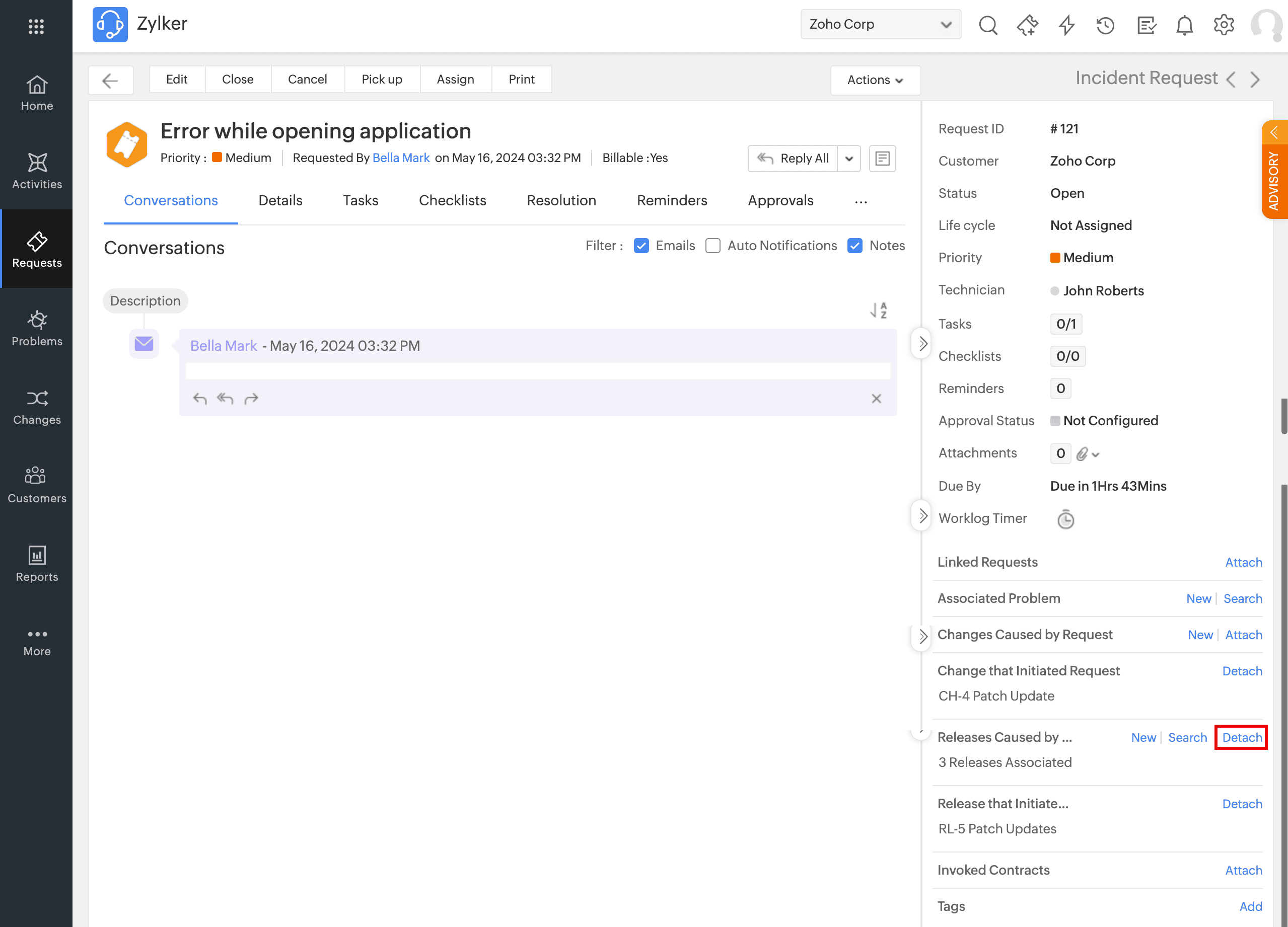Start the Worklog Timer clock icon
Image resolution: width=1288 pixels, height=927 pixels.
tap(1065, 519)
